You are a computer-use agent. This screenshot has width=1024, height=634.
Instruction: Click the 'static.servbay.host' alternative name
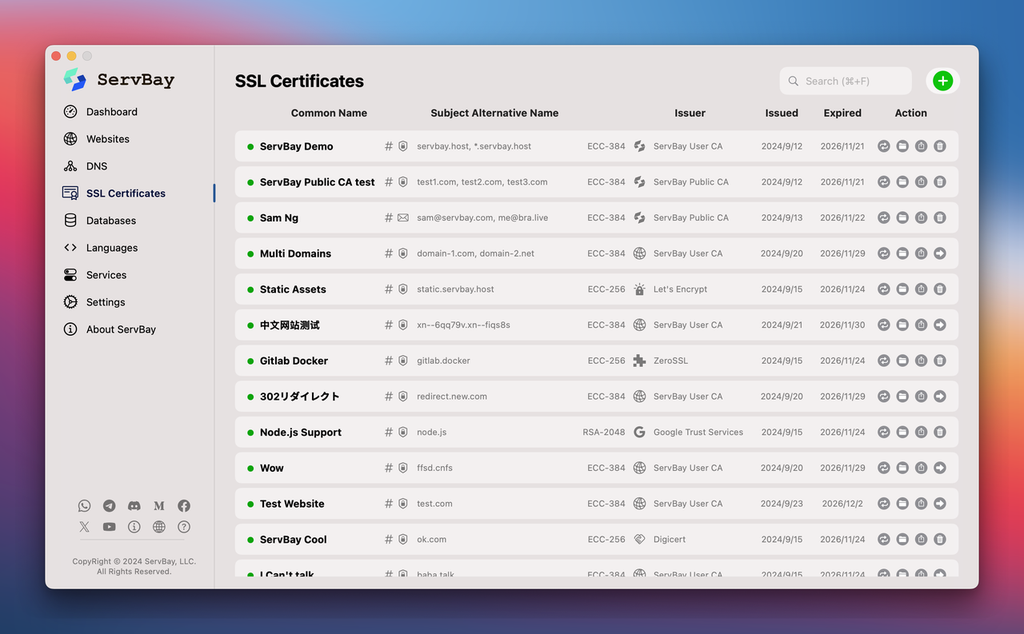coord(455,289)
